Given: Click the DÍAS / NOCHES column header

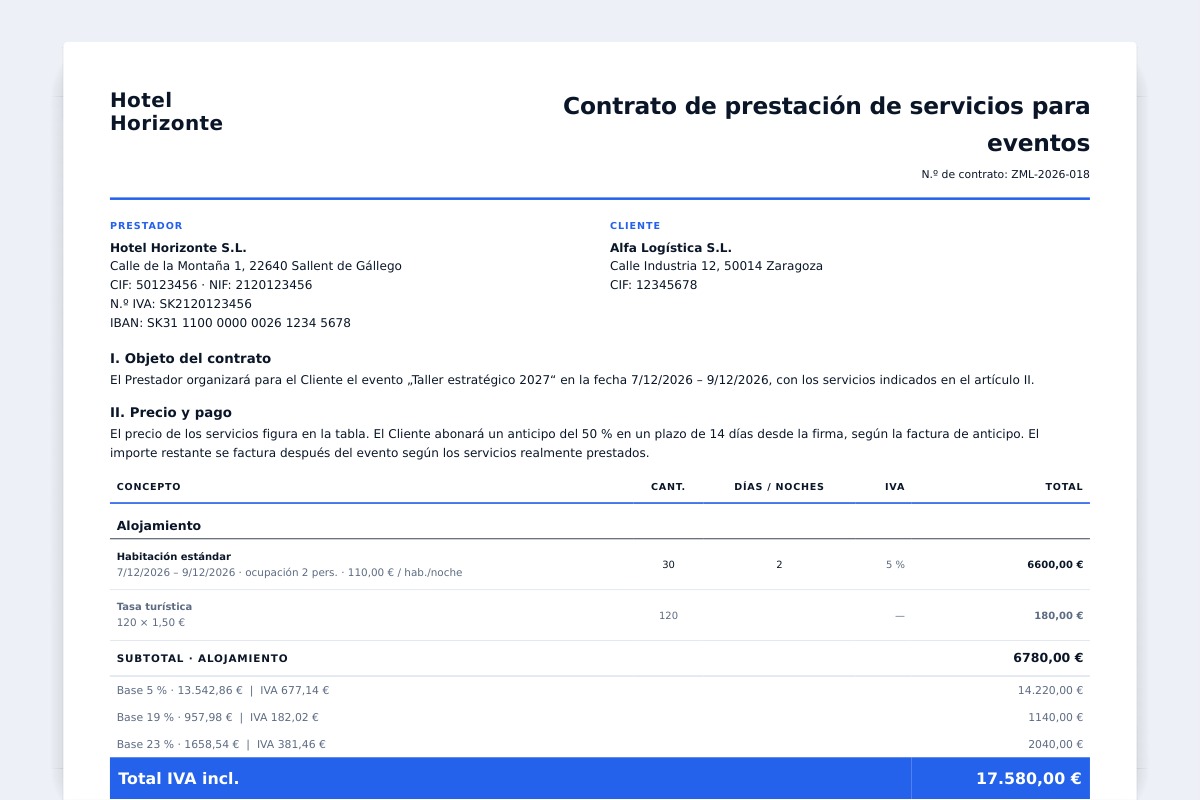Looking at the screenshot, I should [779, 487].
